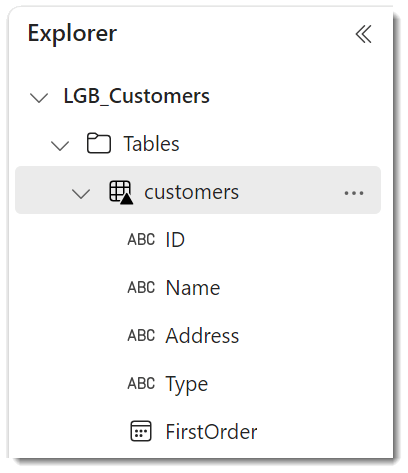The image size is (408, 473).
Task: Collapse the LGB_Customers node chevron
Action: 39,98
